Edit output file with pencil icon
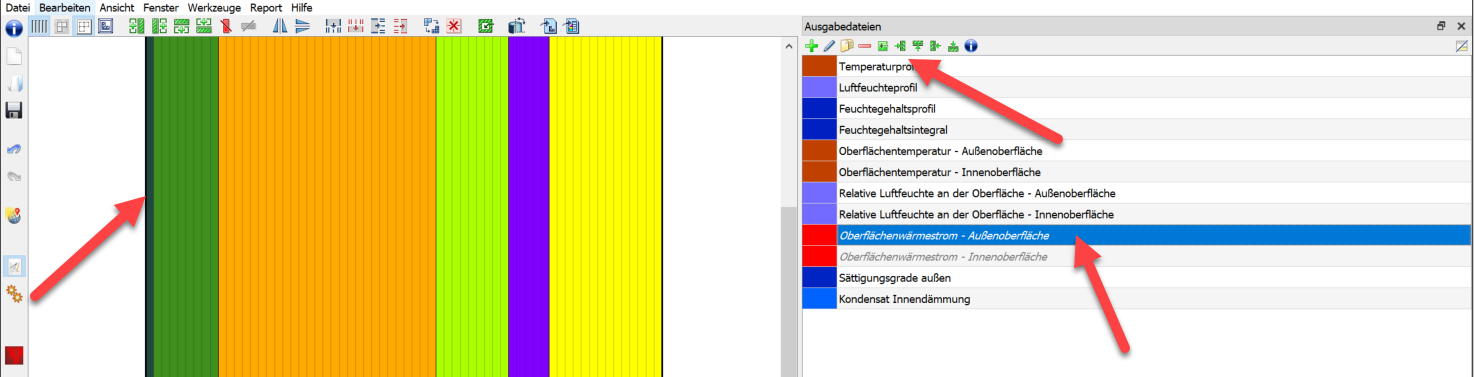1474x377 pixels. 829,46
